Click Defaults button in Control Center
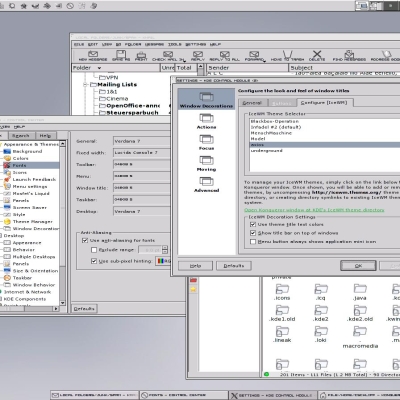Viewport: 400px width, 400px height. point(84,309)
